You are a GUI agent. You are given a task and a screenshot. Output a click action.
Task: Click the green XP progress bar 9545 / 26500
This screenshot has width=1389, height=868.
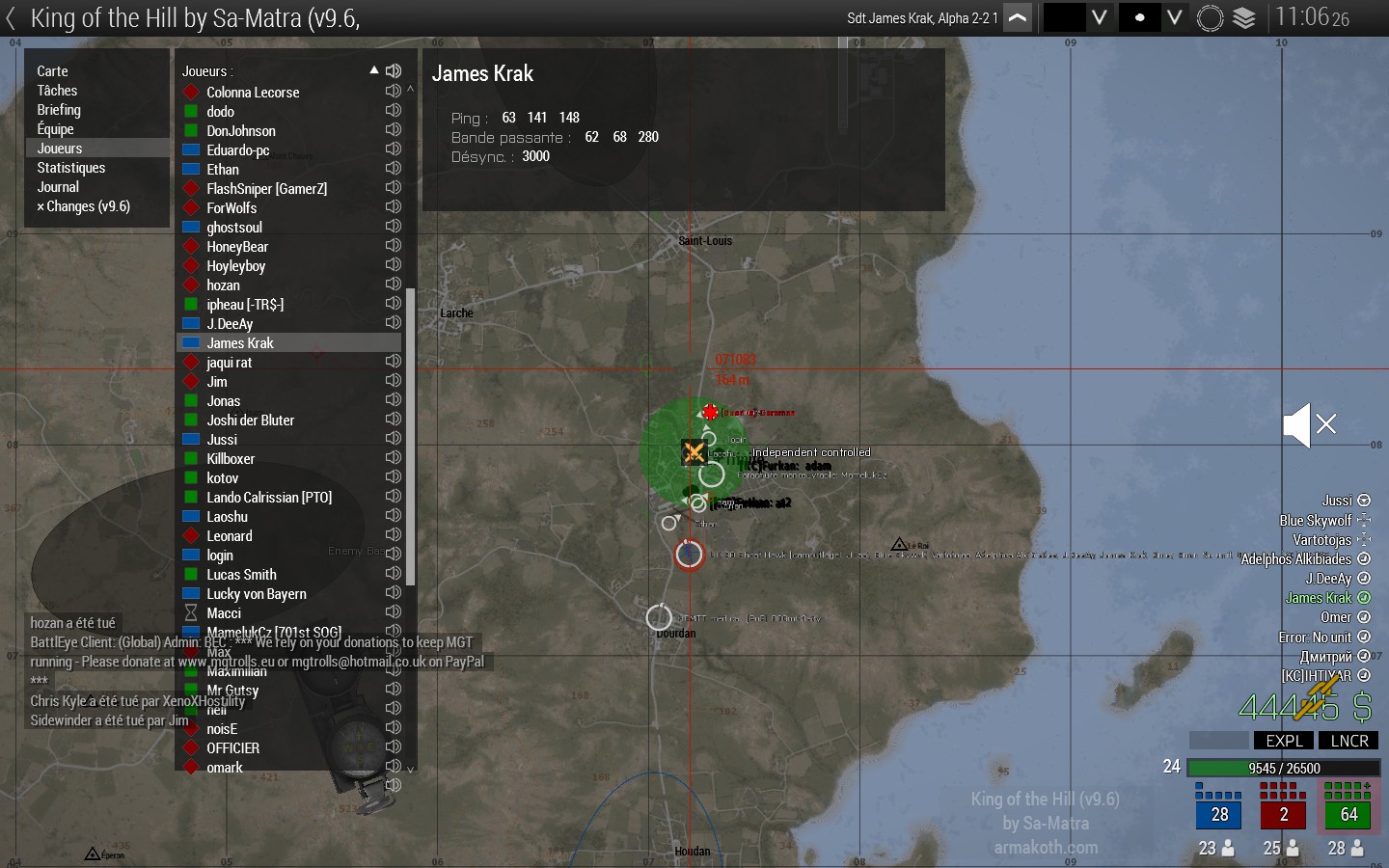point(1284,768)
